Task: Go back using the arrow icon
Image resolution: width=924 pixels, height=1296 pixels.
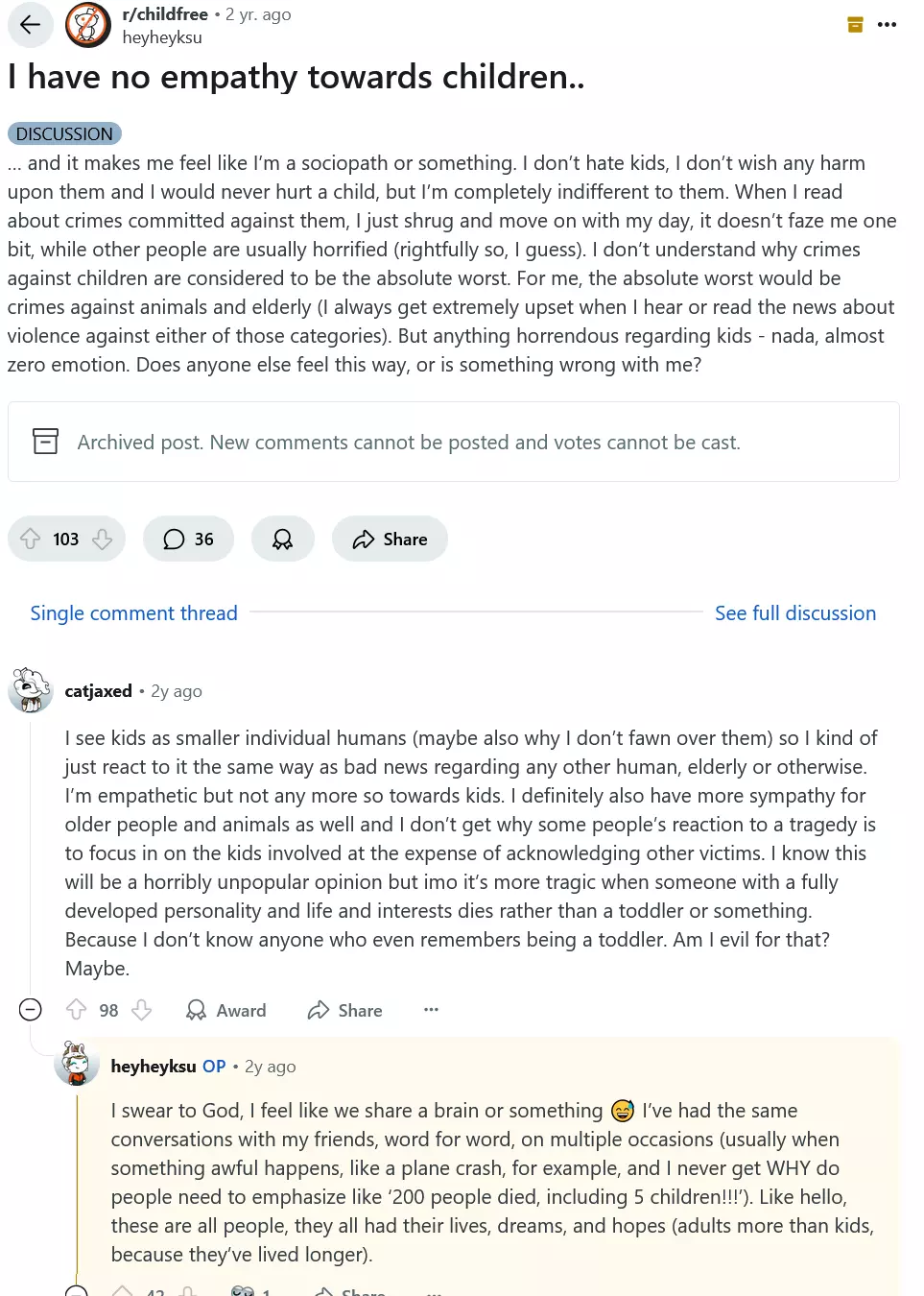Action: pos(31,25)
